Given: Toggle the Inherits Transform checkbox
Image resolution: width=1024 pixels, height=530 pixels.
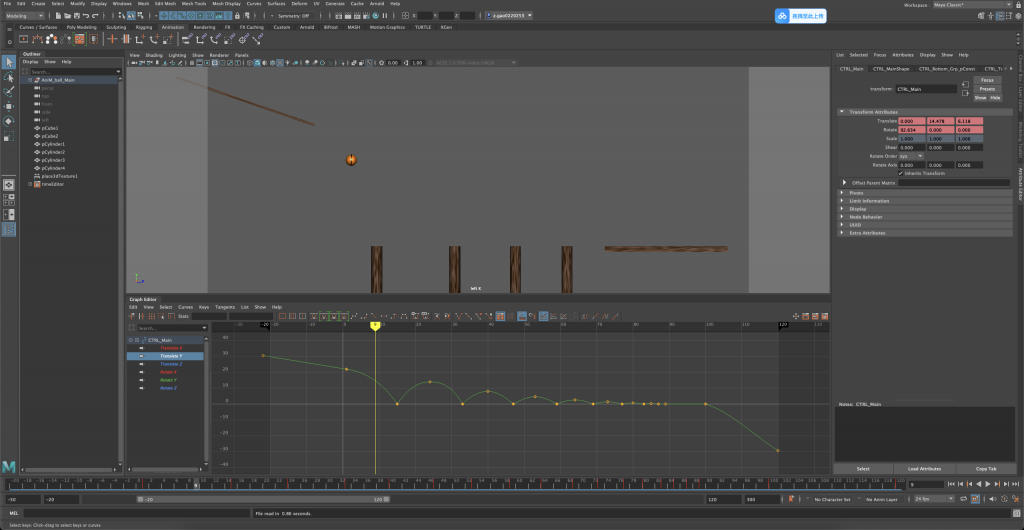Looking at the screenshot, I should click(x=901, y=173).
